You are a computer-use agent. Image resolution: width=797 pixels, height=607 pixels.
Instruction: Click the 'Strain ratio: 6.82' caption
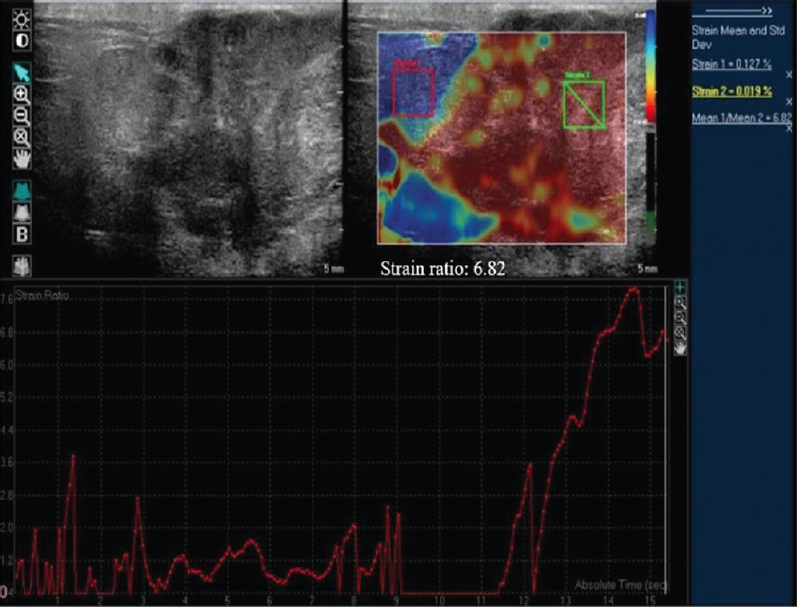443,268
